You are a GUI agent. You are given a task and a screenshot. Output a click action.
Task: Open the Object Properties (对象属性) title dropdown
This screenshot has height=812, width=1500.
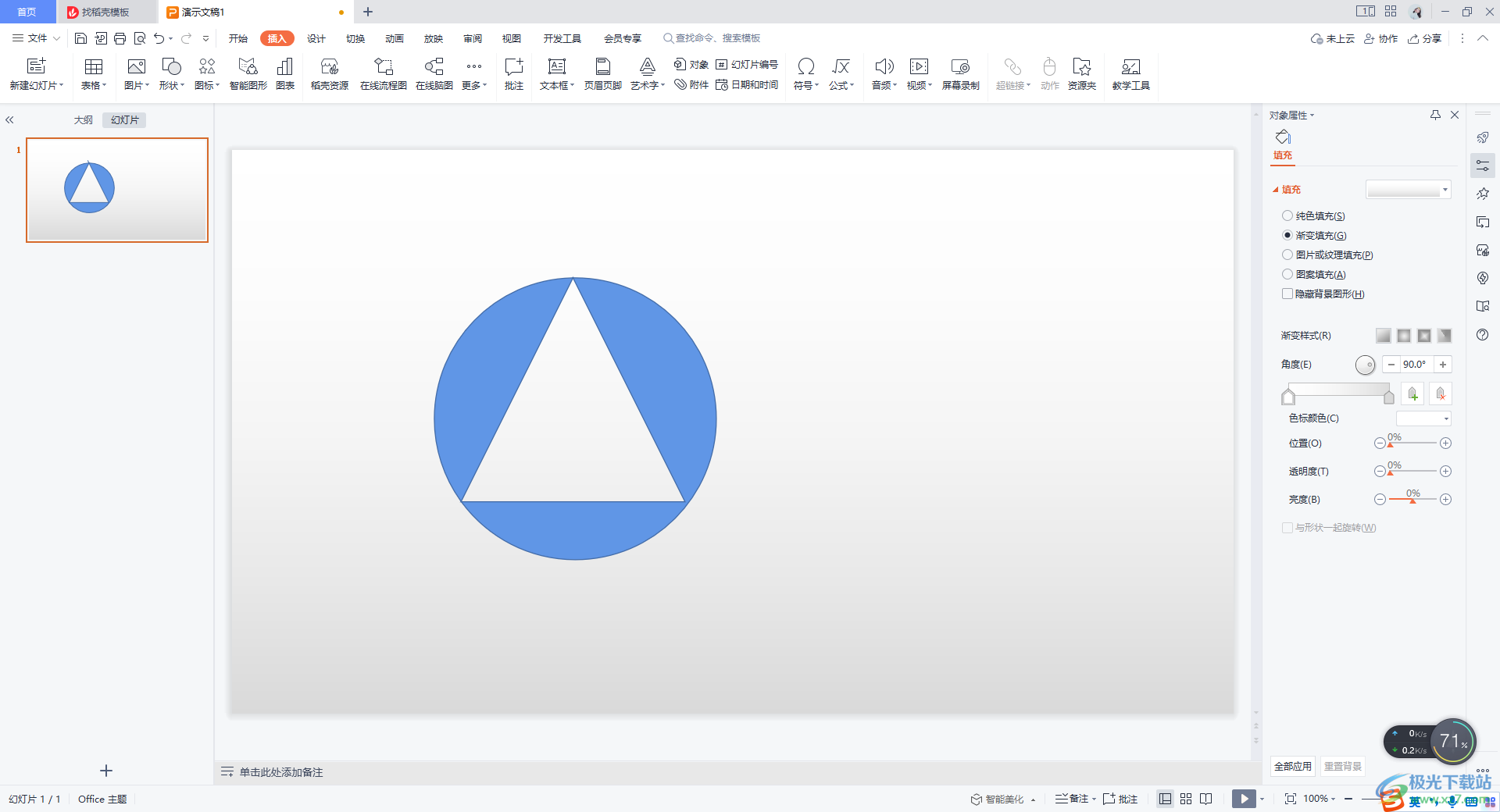1291,115
